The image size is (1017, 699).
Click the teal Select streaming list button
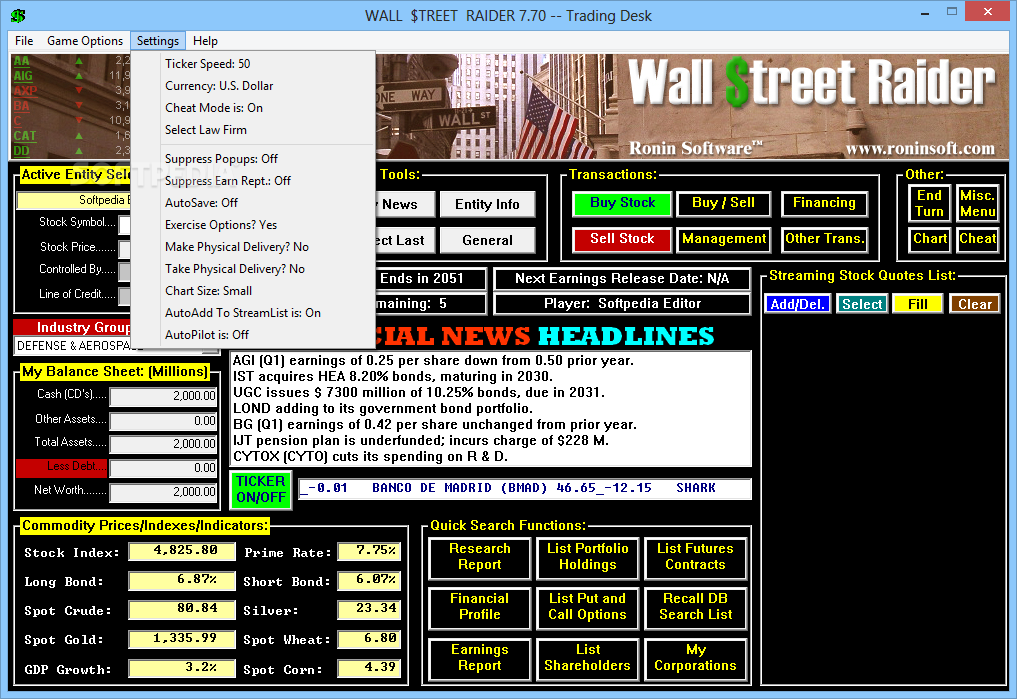pos(861,304)
